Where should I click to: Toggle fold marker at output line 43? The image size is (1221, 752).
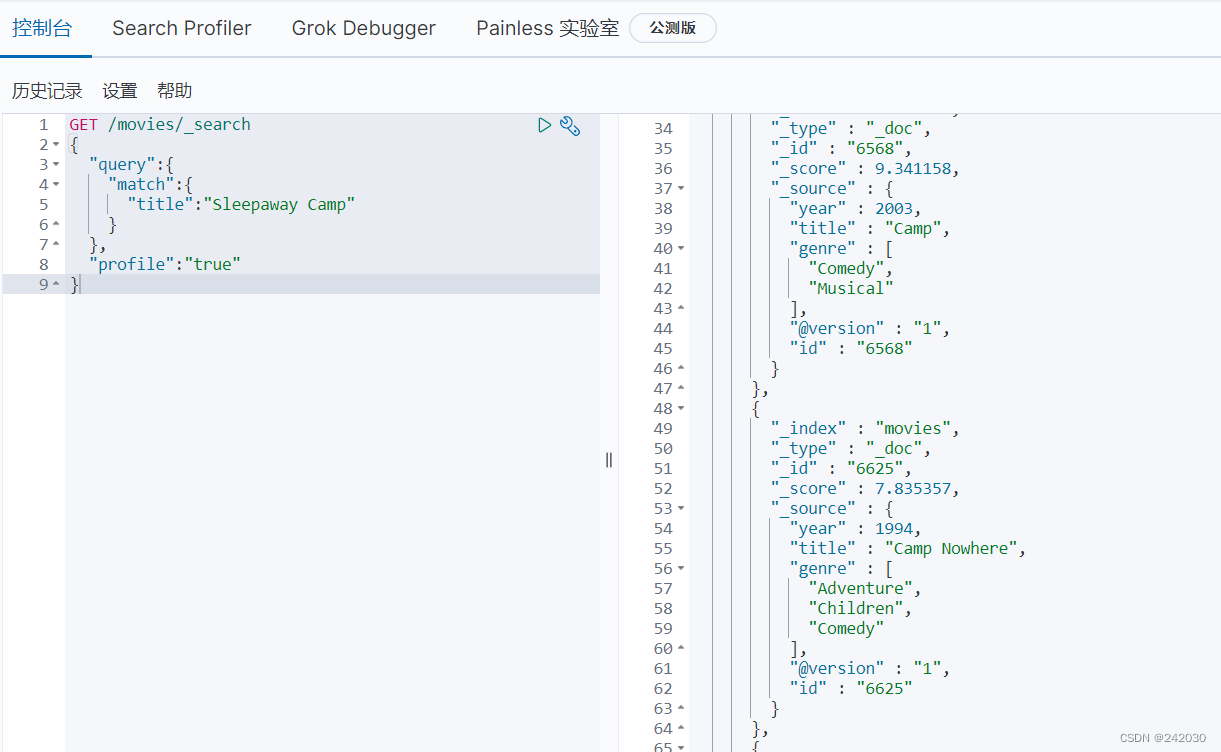point(681,309)
